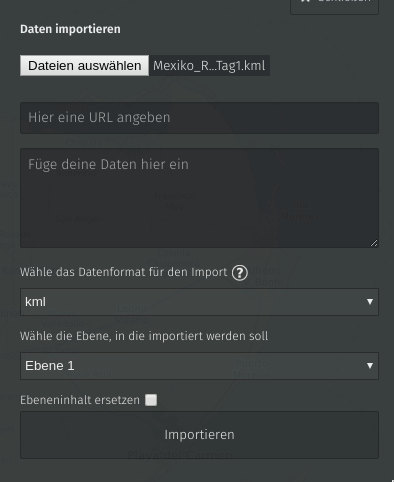Click the Ebeneninhalt ersetzen label text
Viewport: 394px width, 482px height.
80,400
